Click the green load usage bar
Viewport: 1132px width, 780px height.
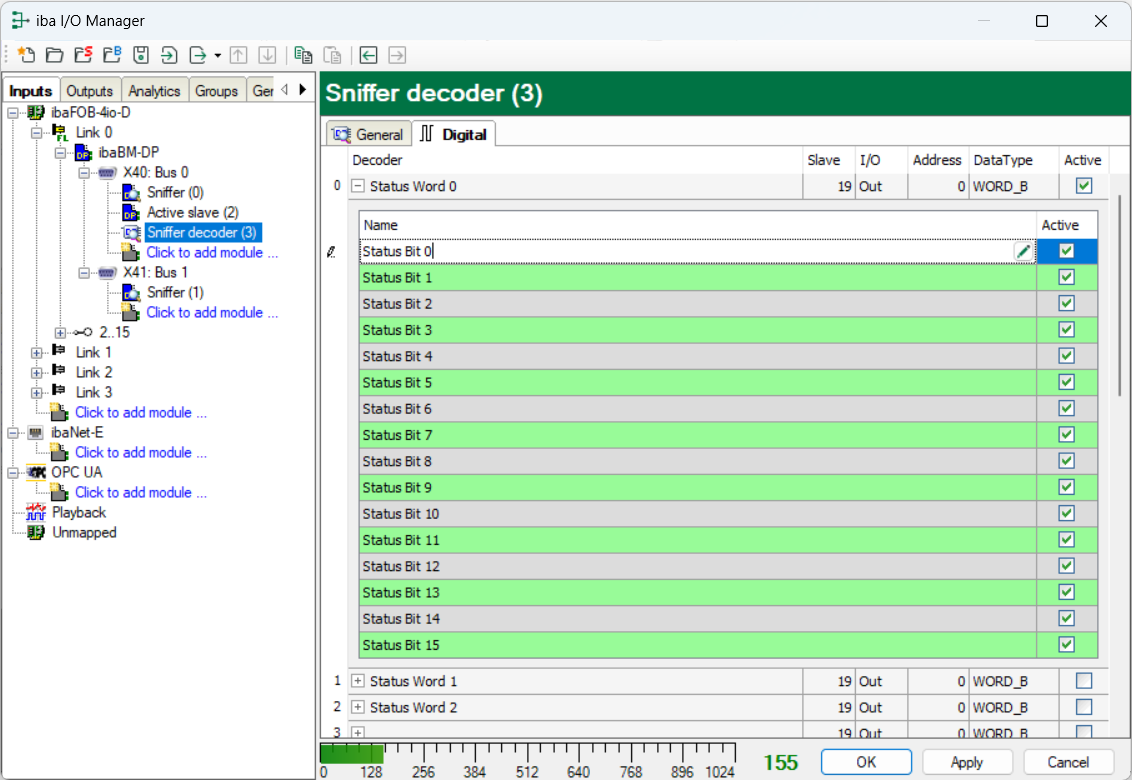coord(351,753)
